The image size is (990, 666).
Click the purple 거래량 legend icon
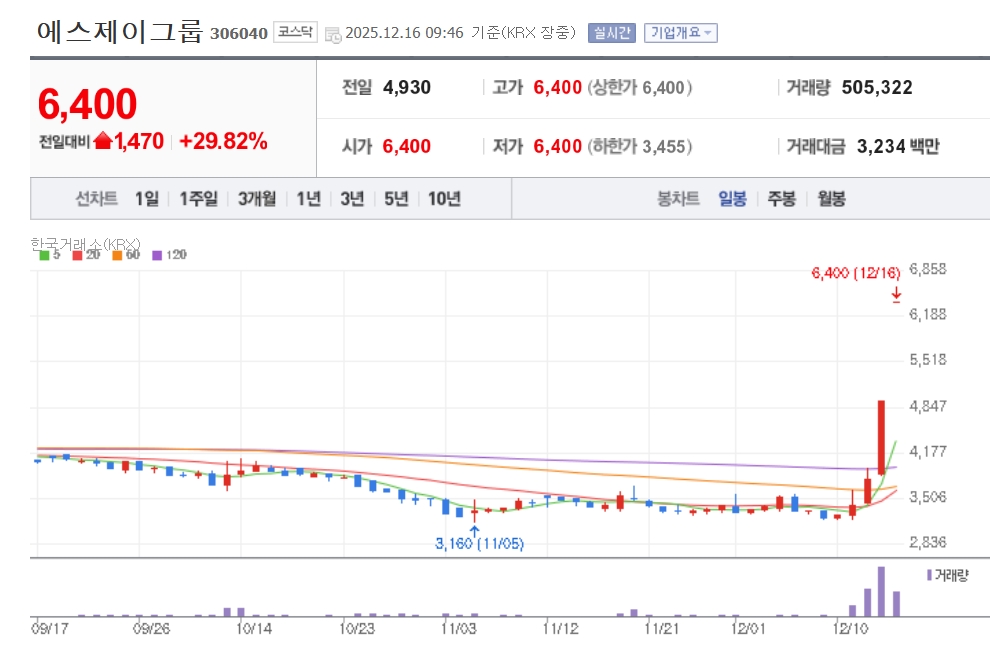point(929,575)
